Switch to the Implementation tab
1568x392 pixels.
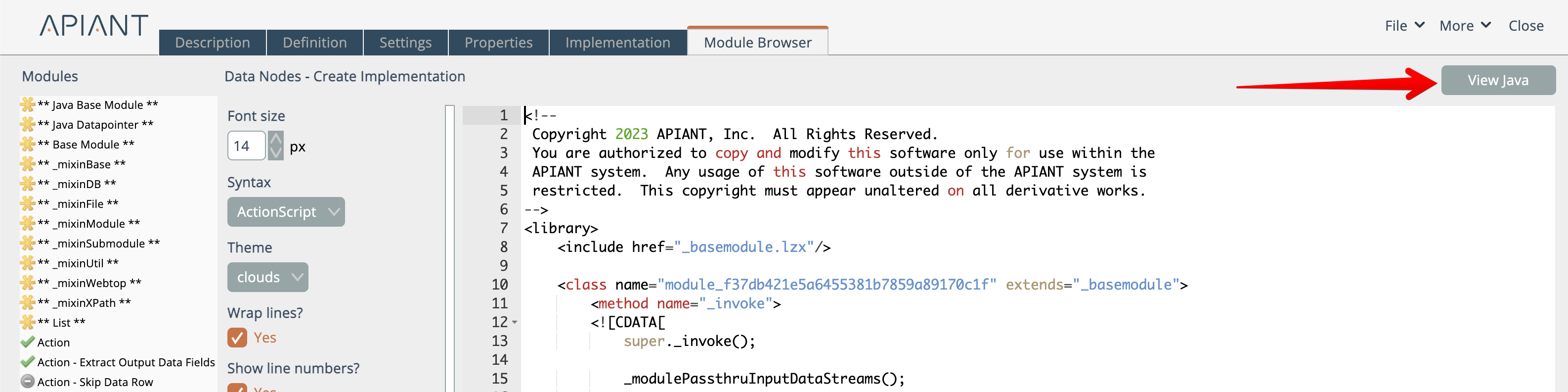(617, 43)
